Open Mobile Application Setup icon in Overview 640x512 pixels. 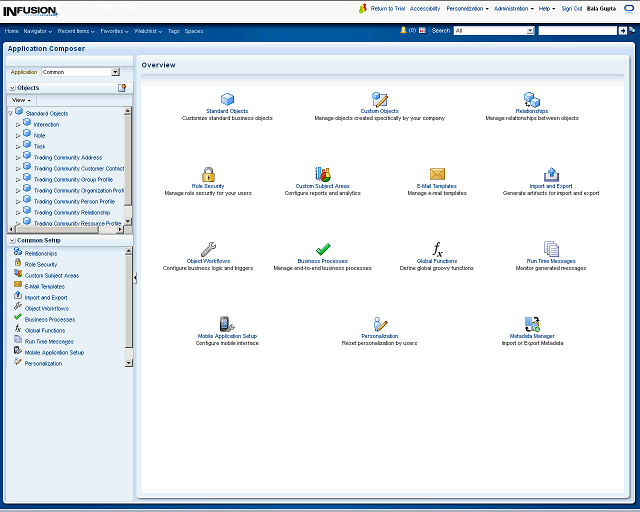click(227, 324)
